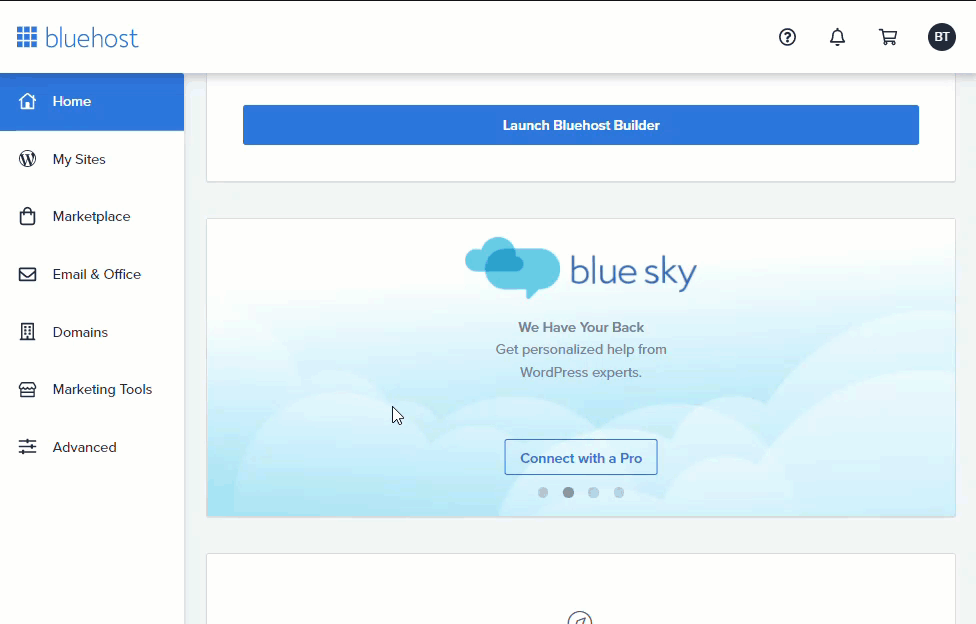Click the sliders icon beside Advanced
Image resolution: width=976 pixels, height=624 pixels.
coord(28,447)
